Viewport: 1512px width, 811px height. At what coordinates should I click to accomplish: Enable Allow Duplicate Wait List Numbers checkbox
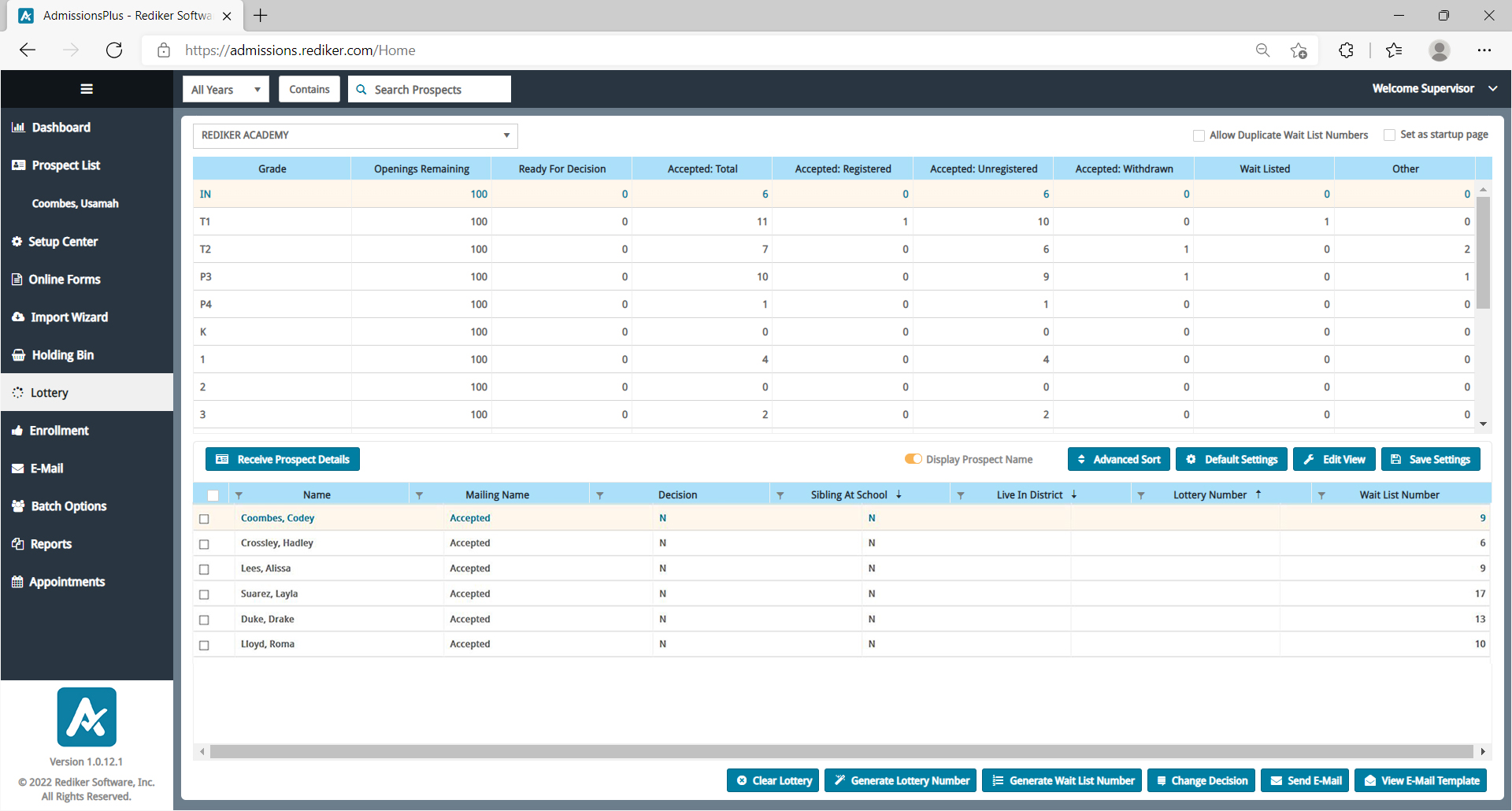pos(1199,135)
